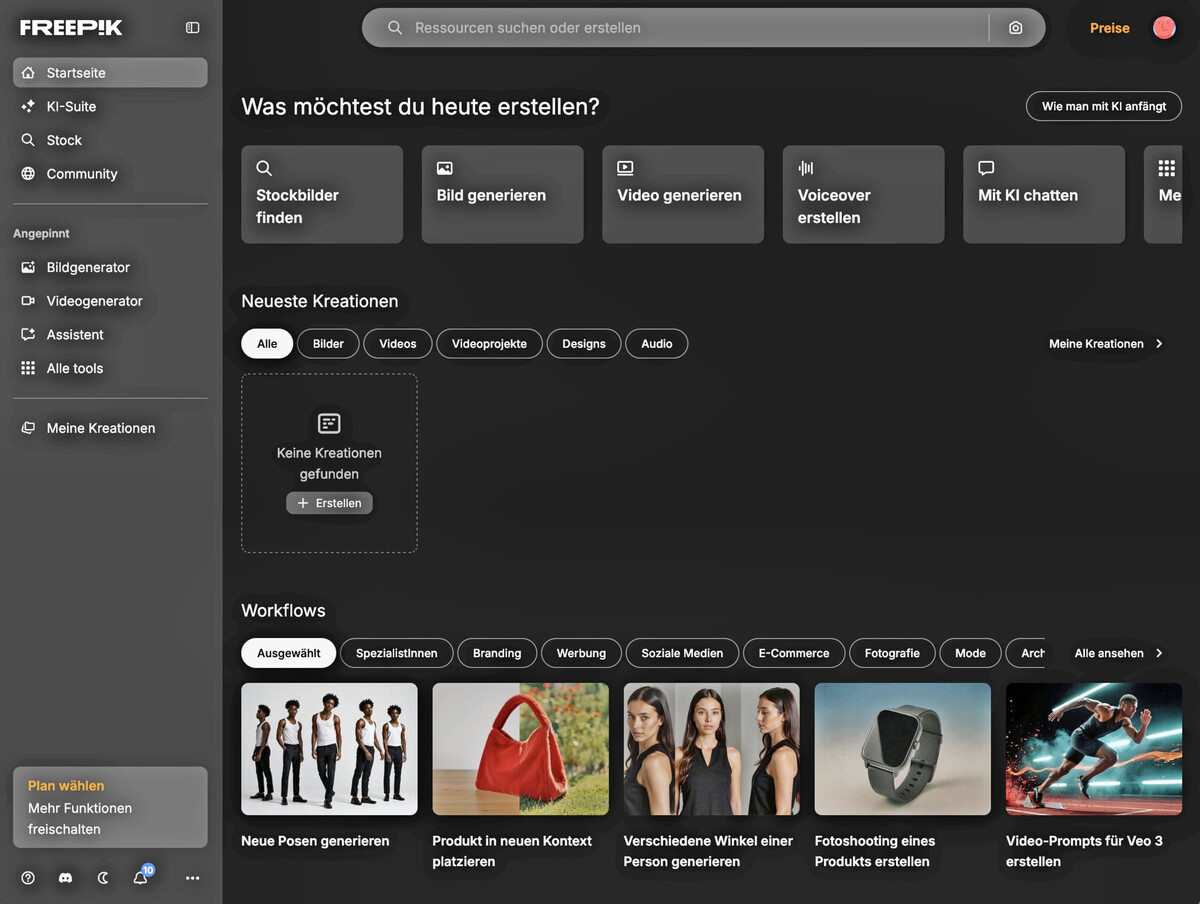Open KI-Suite in the sidebar menu
This screenshot has height=904, width=1200.
(x=71, y=106)
